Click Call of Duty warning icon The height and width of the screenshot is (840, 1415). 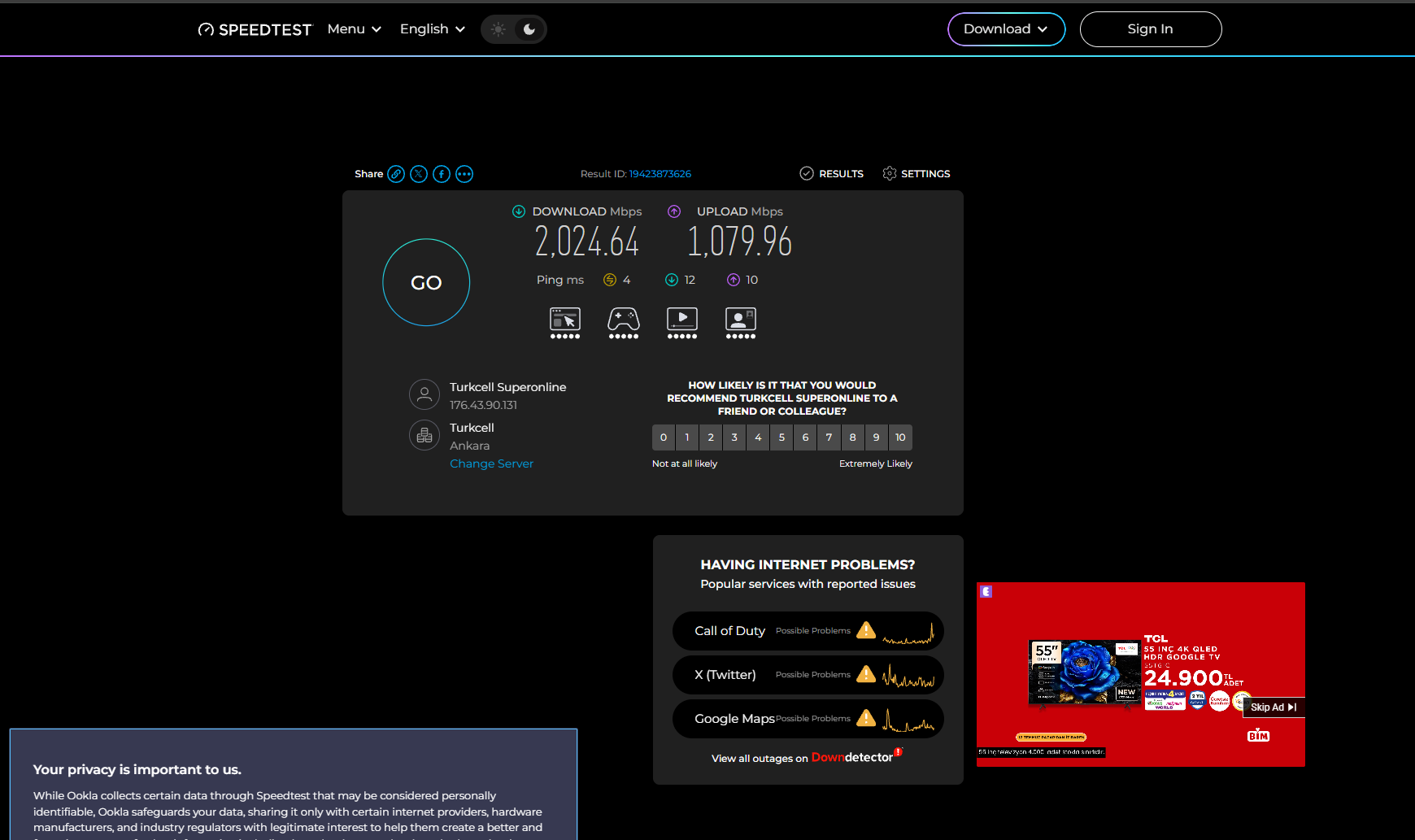point(866,630)
